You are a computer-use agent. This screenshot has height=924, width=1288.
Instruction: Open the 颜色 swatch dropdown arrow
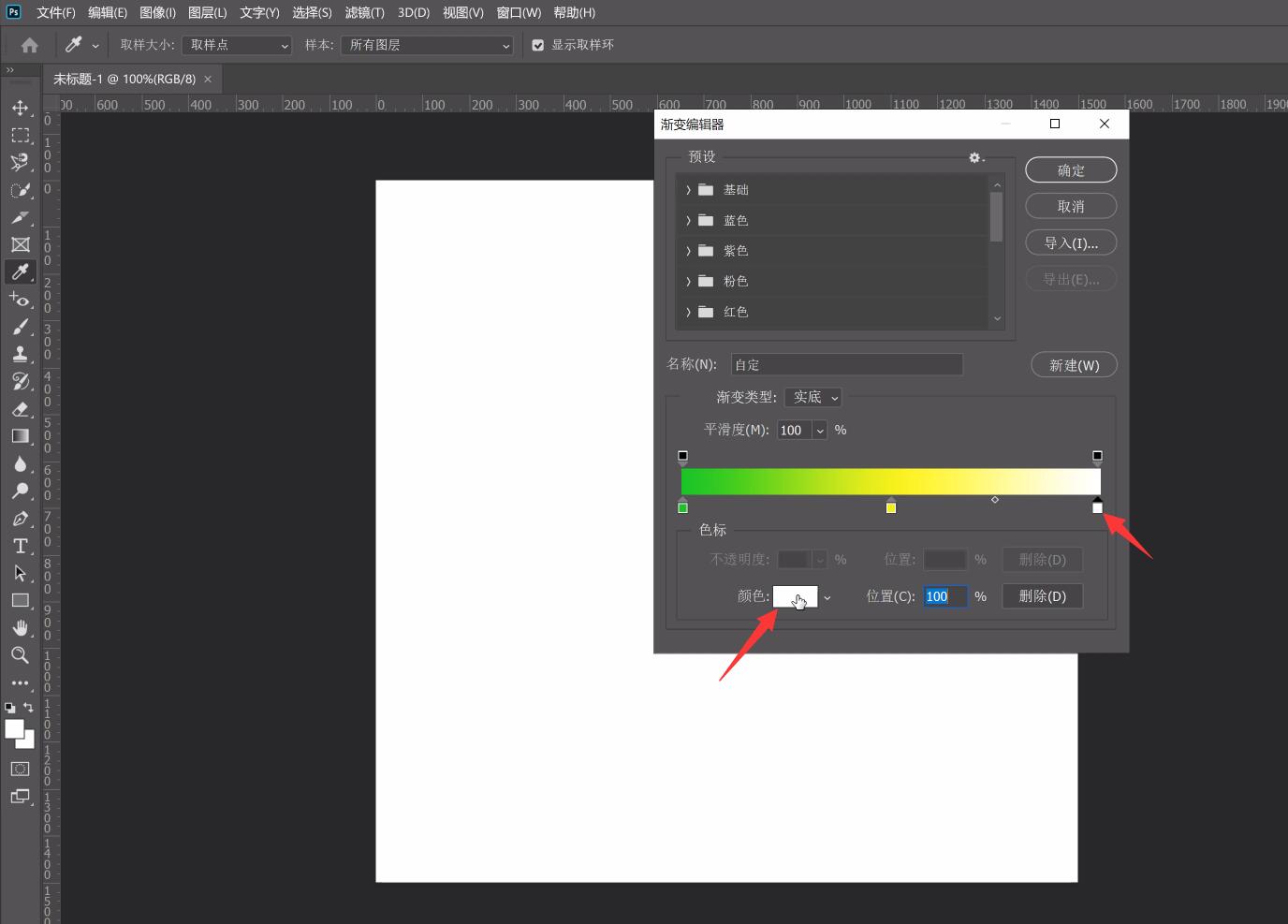(827, 597)
